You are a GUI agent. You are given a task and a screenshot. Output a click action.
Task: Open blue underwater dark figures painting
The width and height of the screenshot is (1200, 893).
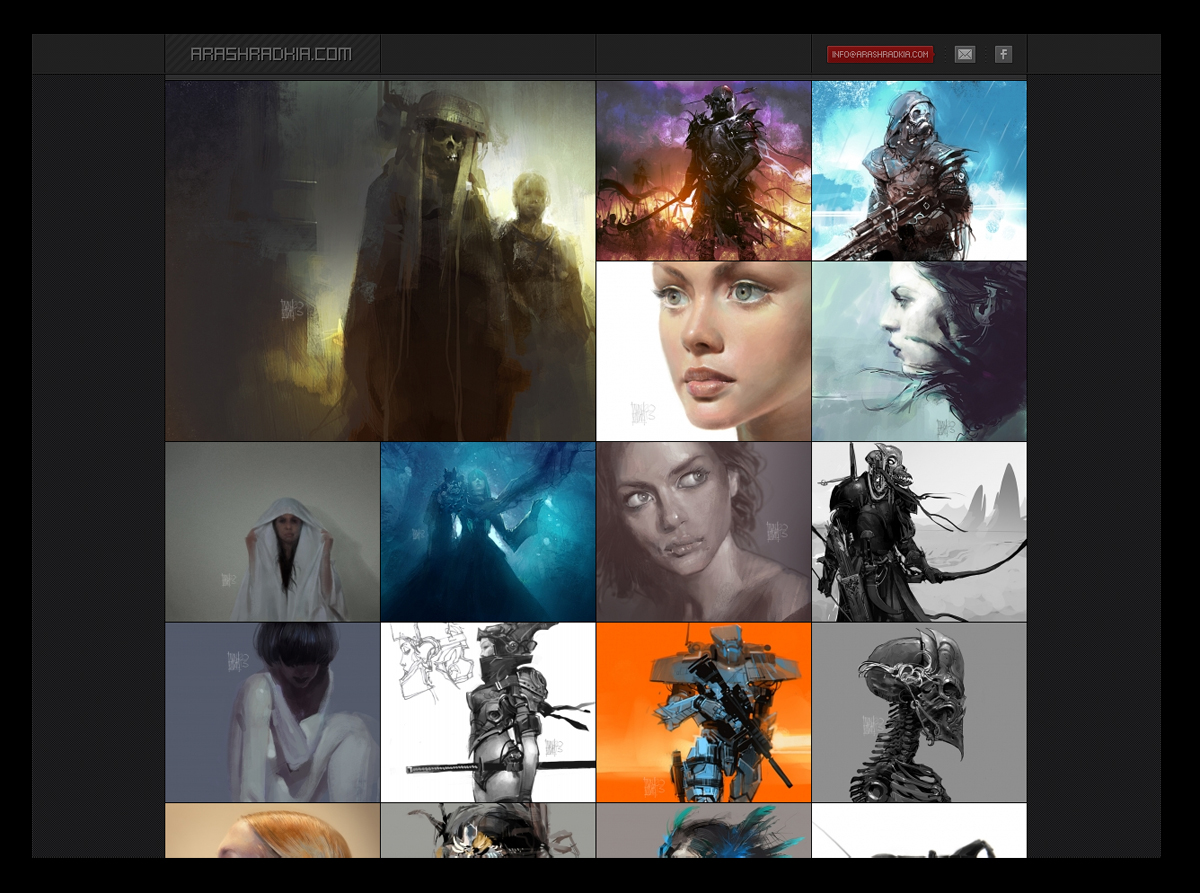tap(488, 532)
